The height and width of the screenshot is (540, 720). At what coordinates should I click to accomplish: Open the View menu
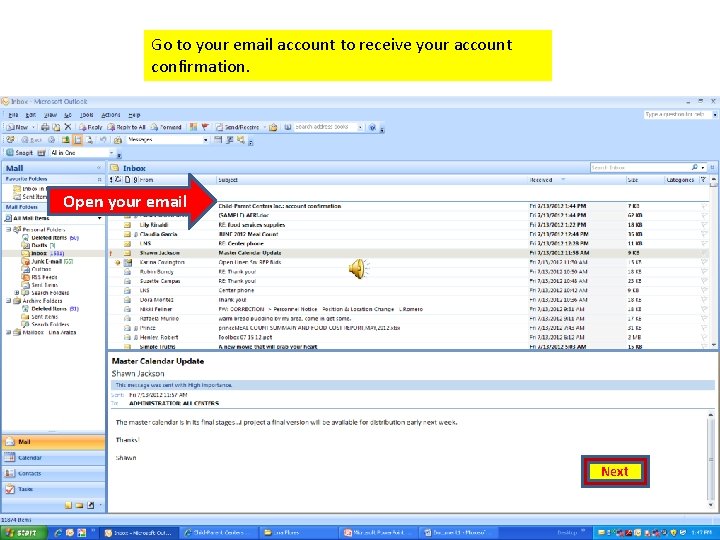(50, 115)
